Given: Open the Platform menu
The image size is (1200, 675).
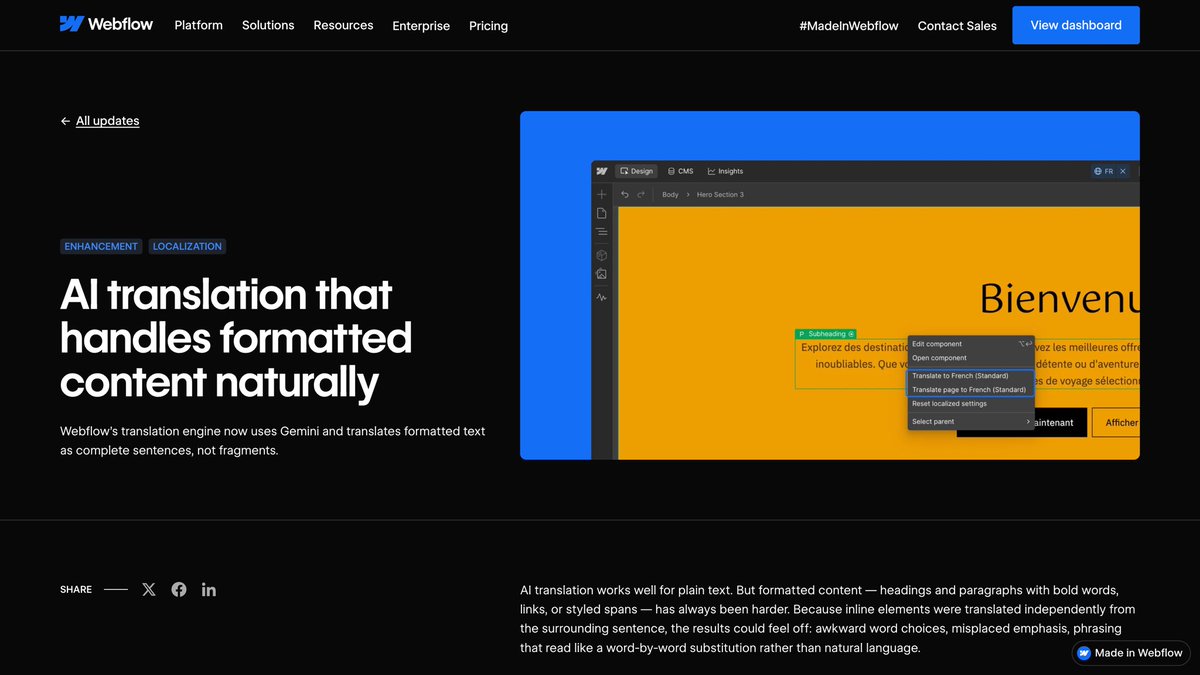Looking at the screenshot, I should pyautogui.click(x=198, y=25).
